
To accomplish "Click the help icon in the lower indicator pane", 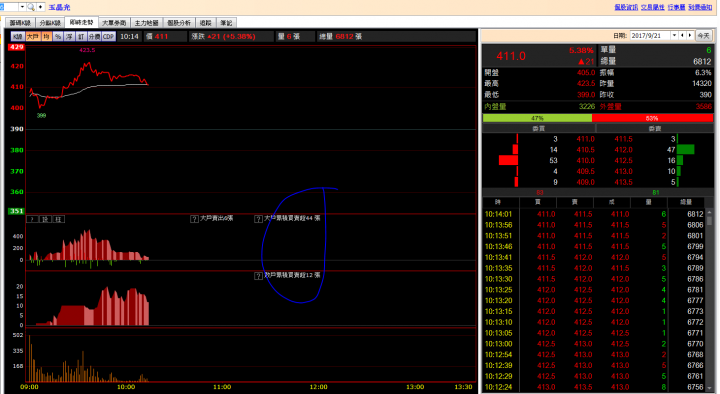I will [x=259, y=276].
